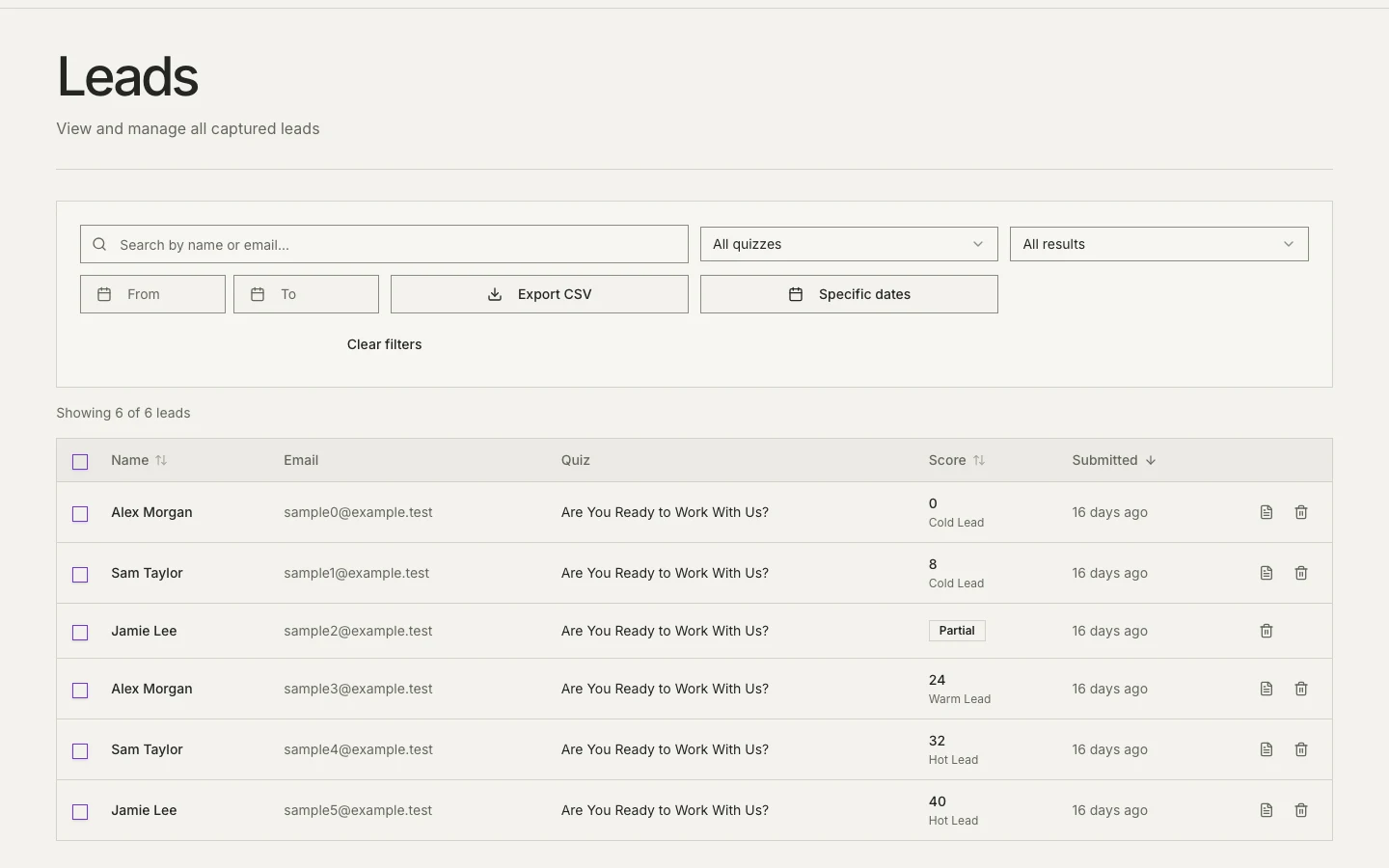Click 'Showing 6 of 6 leads' text

coord(123,413)
